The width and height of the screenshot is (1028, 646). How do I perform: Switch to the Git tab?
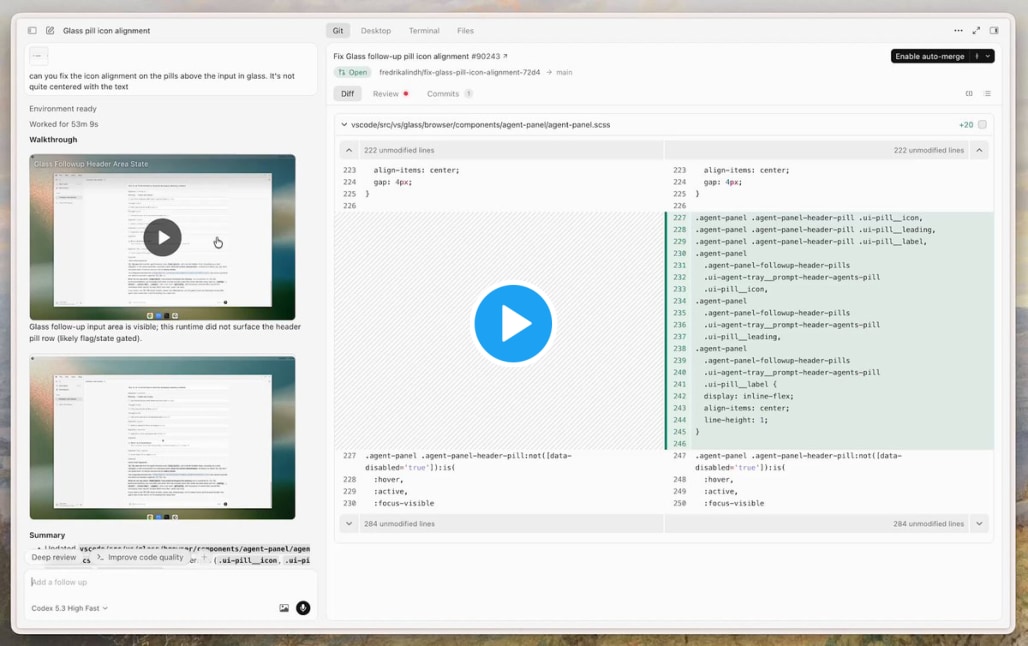pyautogui.click(x=338, y=31)
